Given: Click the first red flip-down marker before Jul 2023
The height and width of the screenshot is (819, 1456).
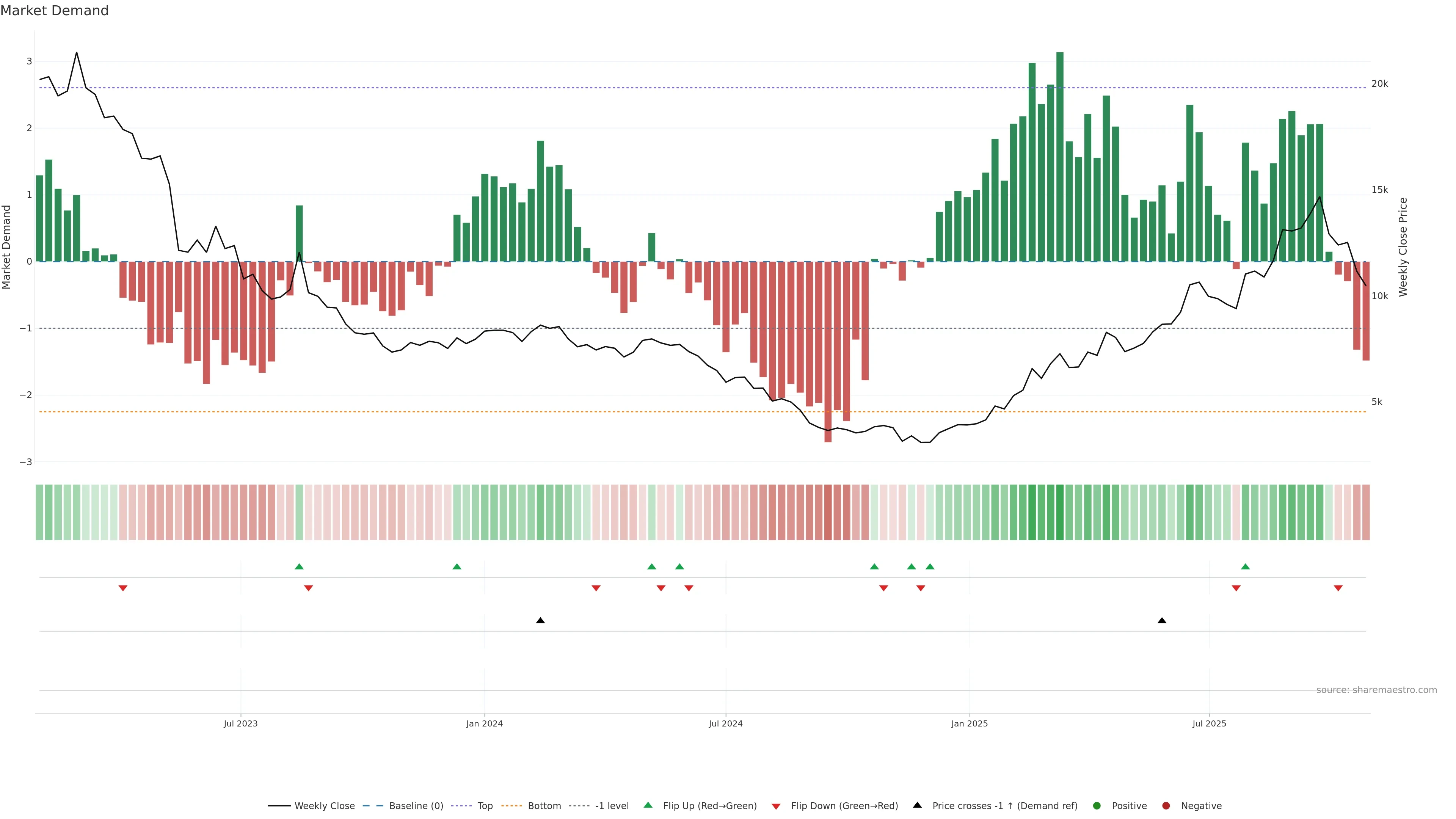Looking at the screenshot, I should click(122, 588).
